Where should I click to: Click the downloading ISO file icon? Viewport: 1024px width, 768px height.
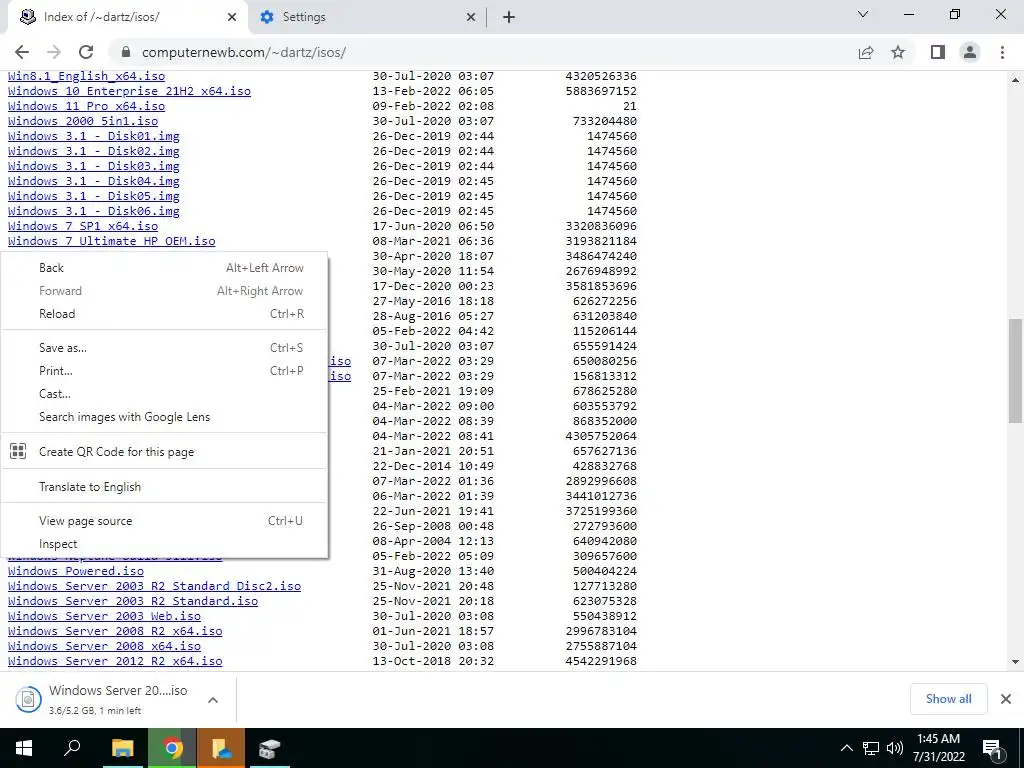(28, 699)
